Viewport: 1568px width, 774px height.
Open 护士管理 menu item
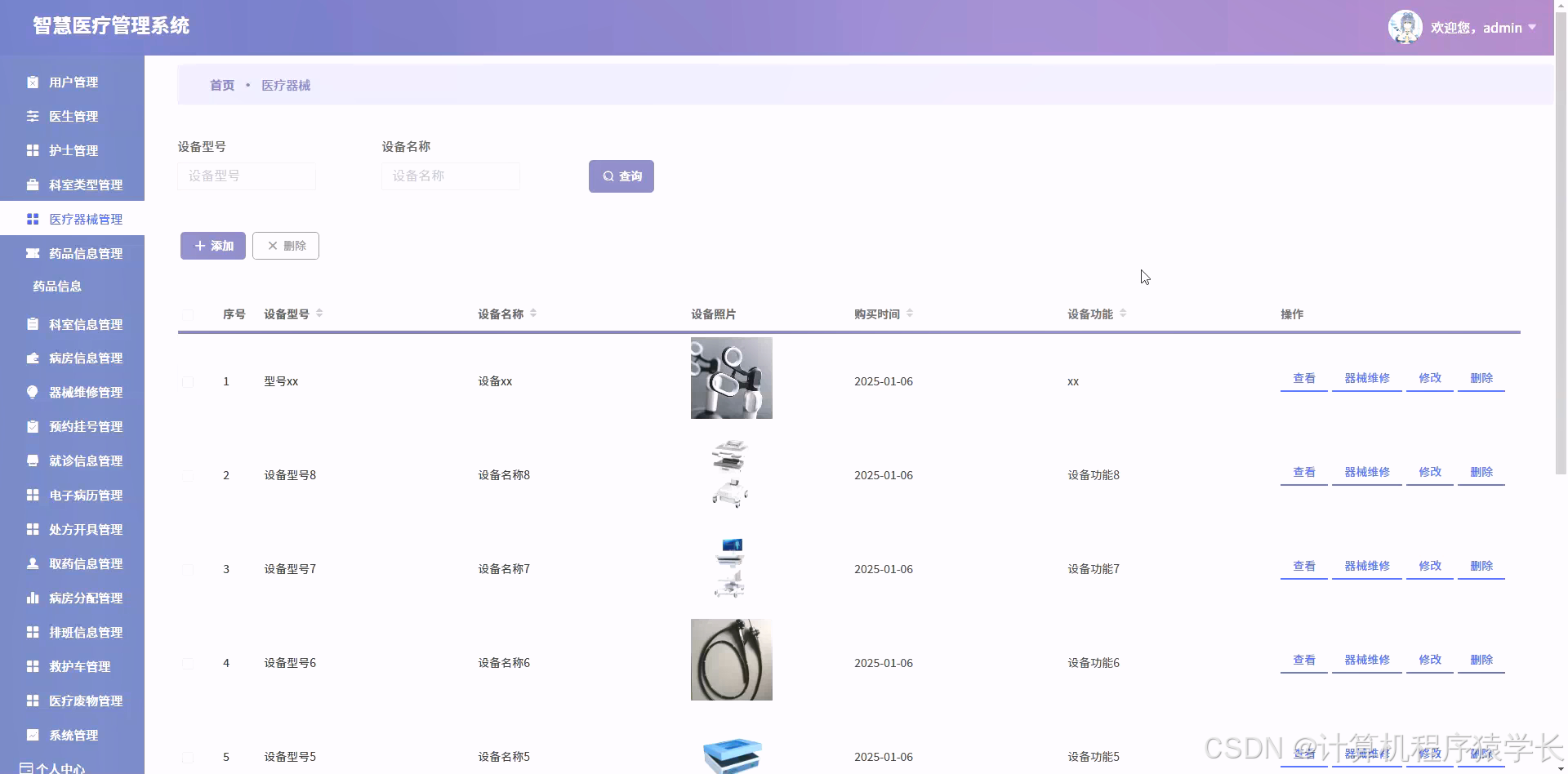(72, 150)
